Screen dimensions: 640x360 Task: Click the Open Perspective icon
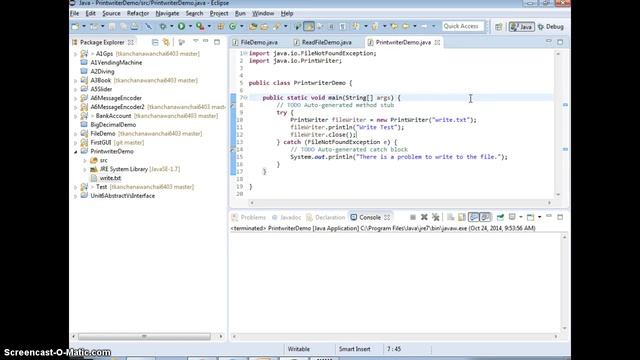point(499,27)
